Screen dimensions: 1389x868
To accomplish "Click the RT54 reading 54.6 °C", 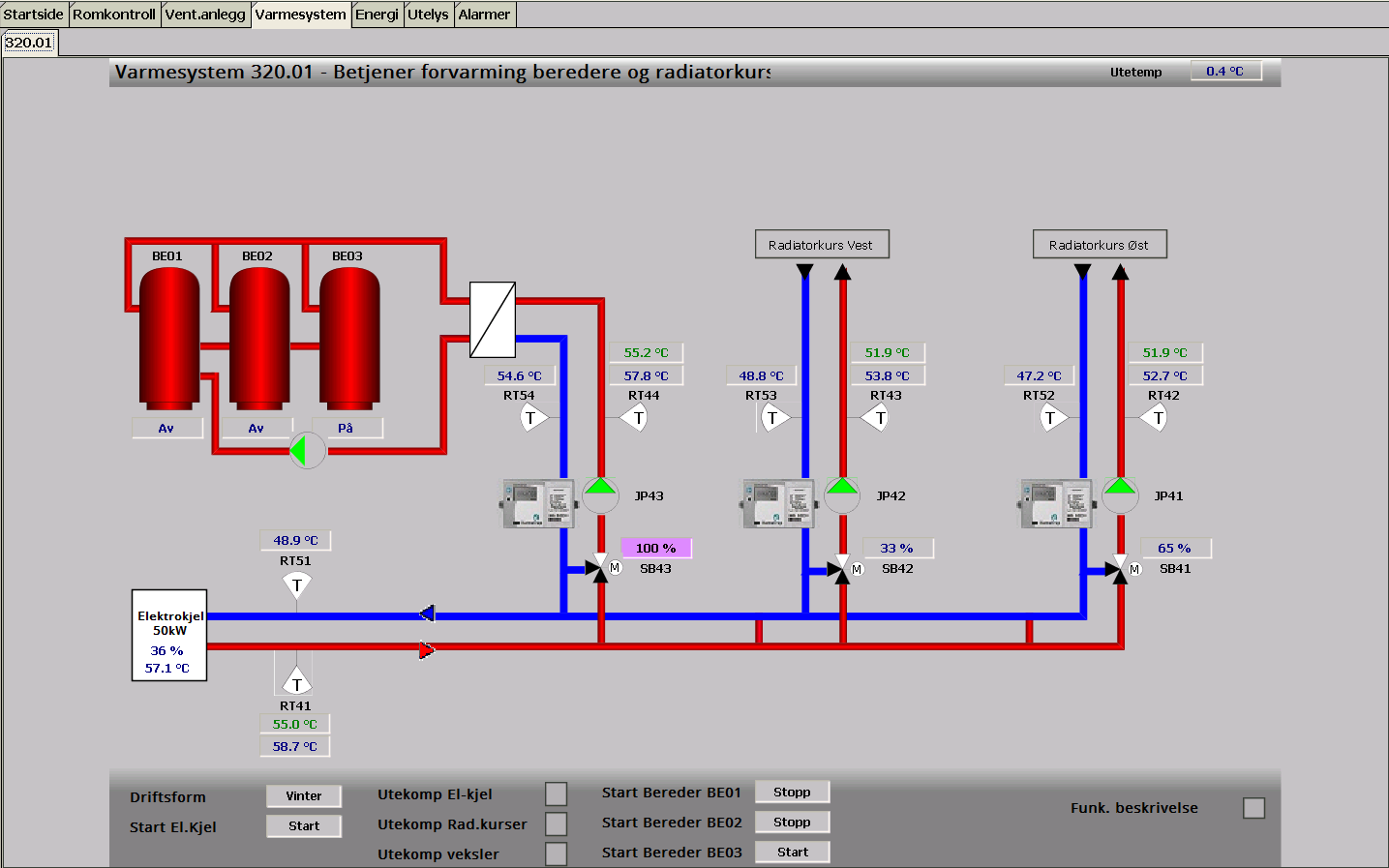I will (520, 375).
